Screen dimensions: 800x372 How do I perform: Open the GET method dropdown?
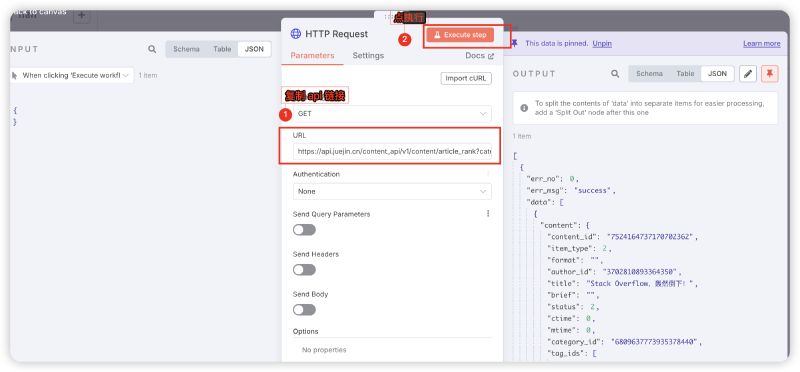point(392,114)
